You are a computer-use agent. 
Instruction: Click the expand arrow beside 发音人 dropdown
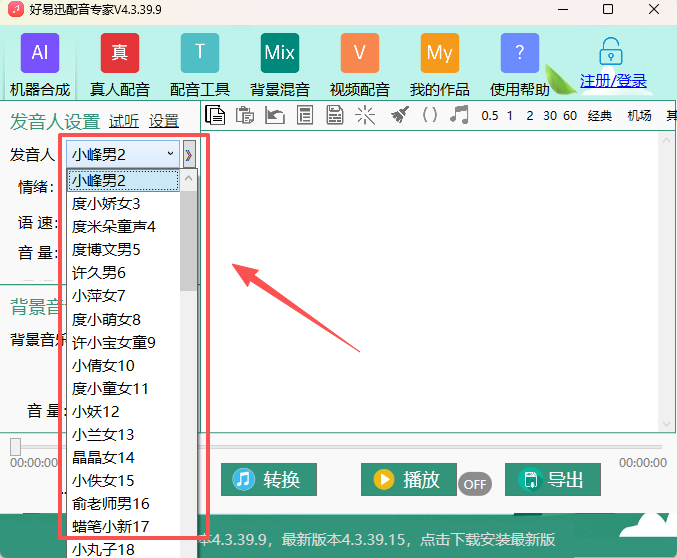pyautogui.click(x=188, y=154)
